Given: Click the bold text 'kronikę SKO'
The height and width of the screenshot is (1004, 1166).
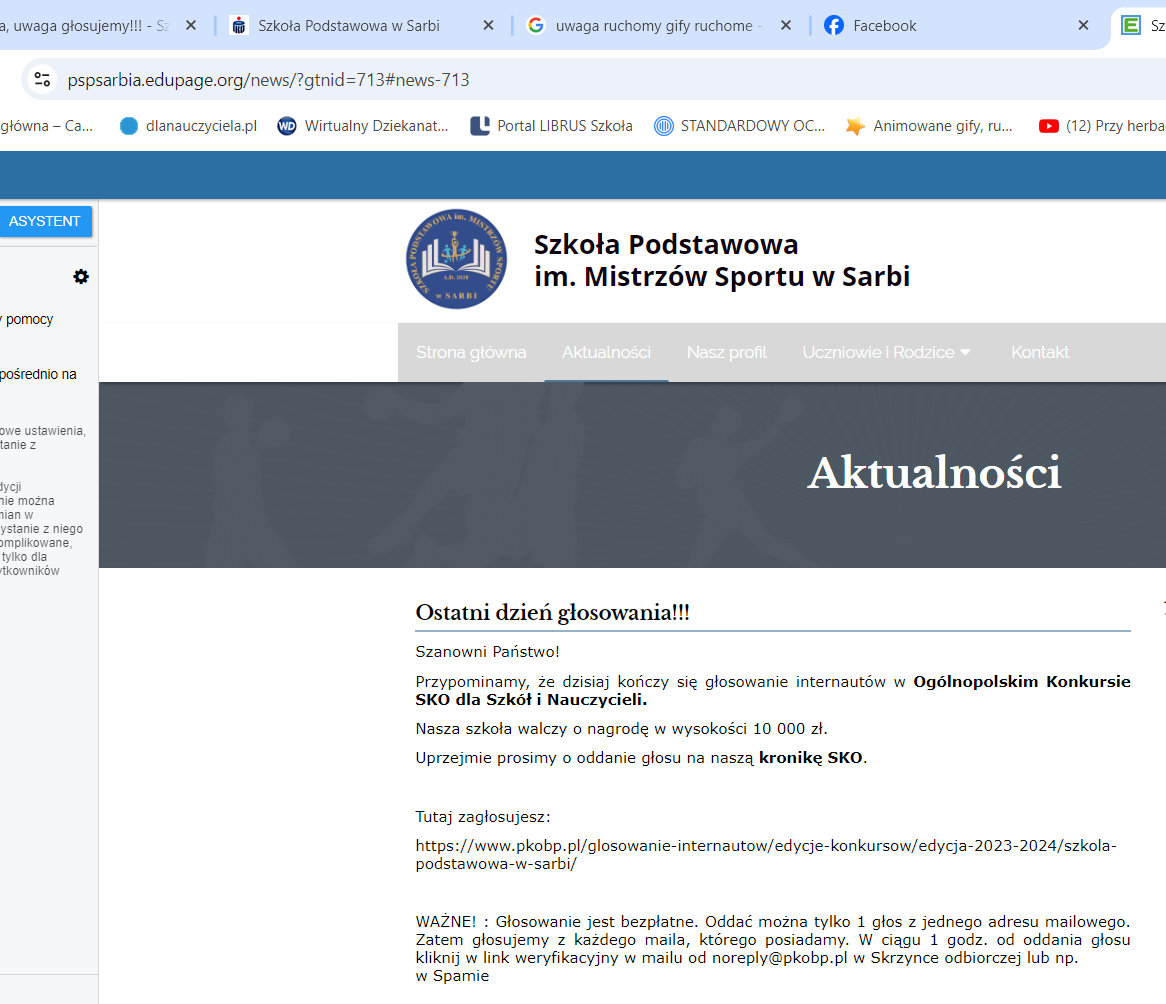Looking at the screenshot, I should [x=811, y=758].
